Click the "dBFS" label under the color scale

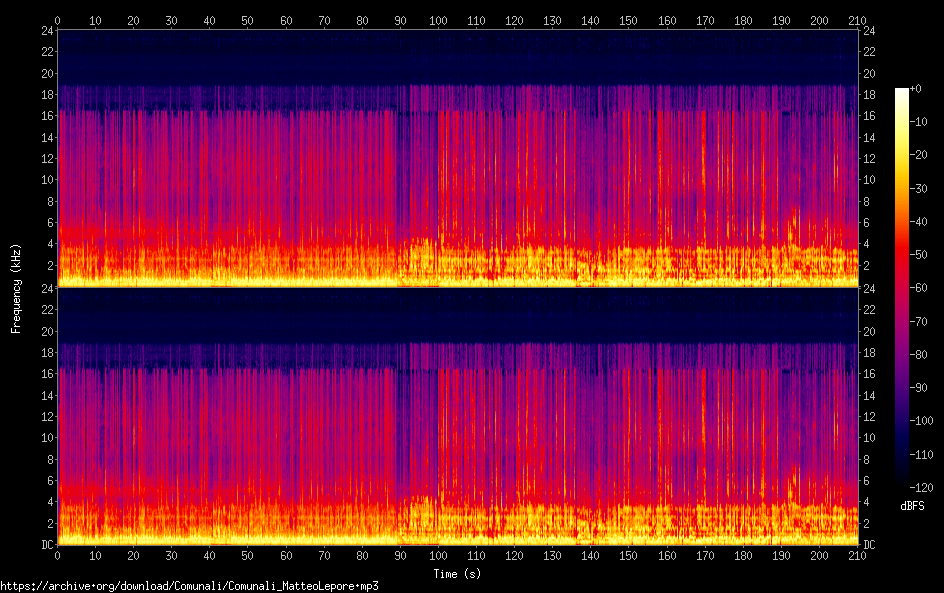(x=912, y=506)
